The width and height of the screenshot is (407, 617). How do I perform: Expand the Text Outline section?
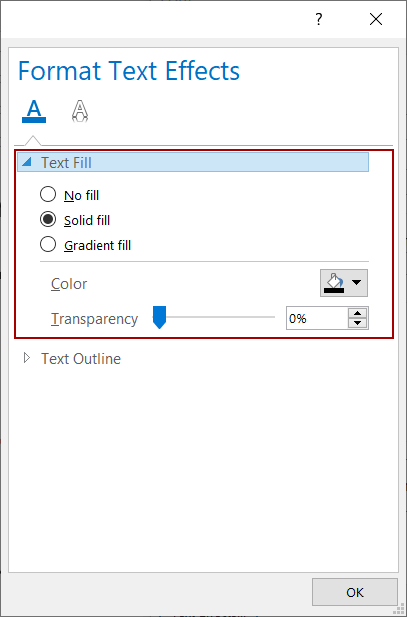(81, 358)
